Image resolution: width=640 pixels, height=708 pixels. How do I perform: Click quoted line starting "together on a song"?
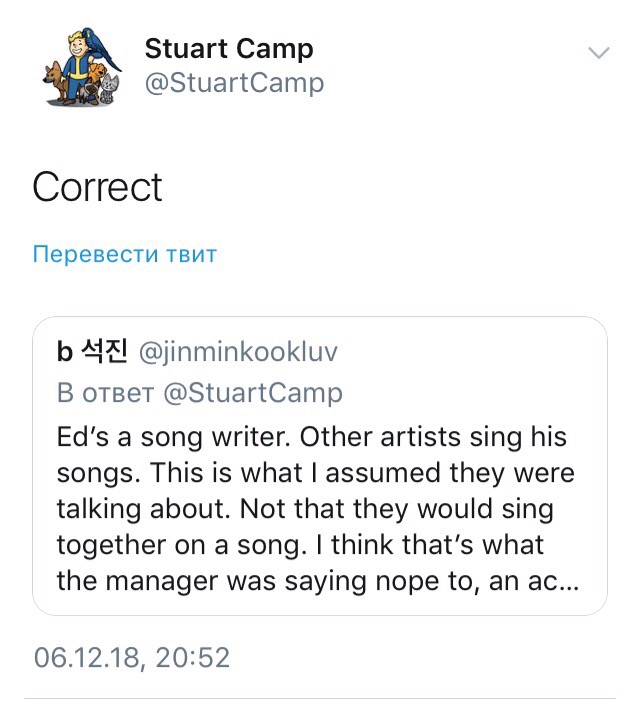click(x=300, y=544)
